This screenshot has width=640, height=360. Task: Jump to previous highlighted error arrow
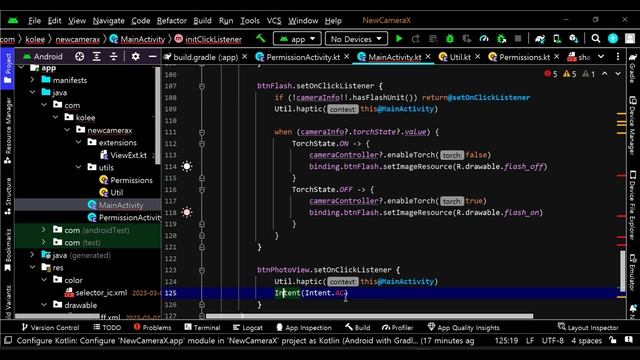click(604, 74)
